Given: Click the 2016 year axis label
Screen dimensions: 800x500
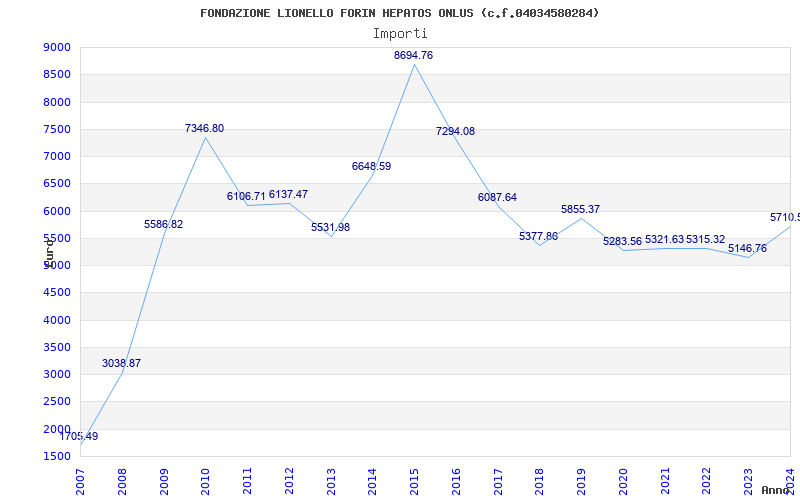Looking at the screenshot, I should [x=457, y=482].
